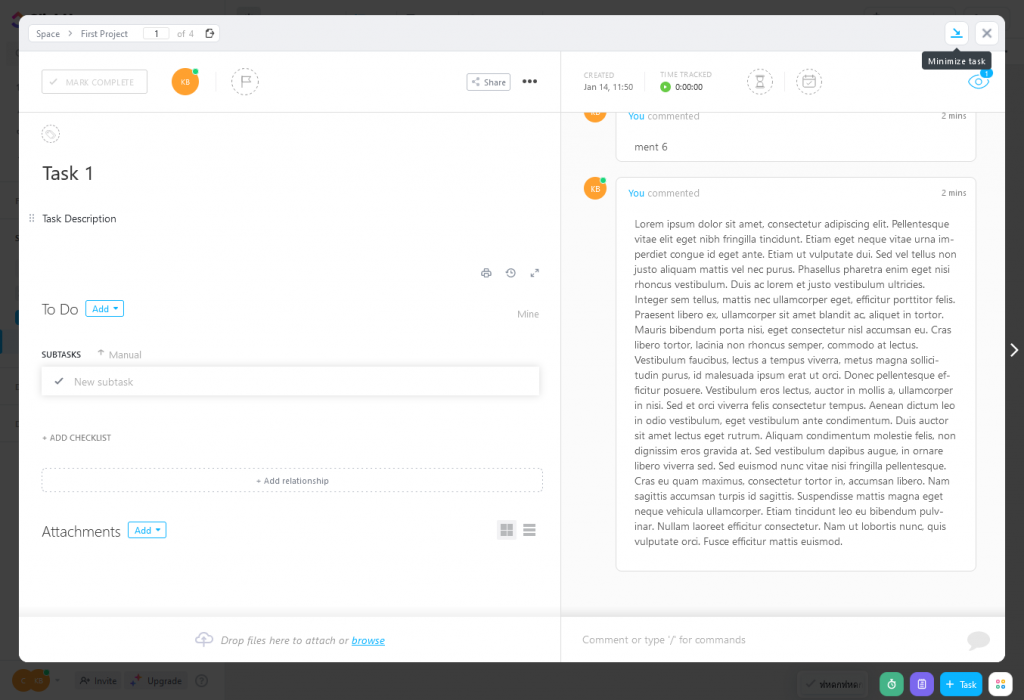Open the help question mark icon
1024x700 pixels.
click(202, 680)
